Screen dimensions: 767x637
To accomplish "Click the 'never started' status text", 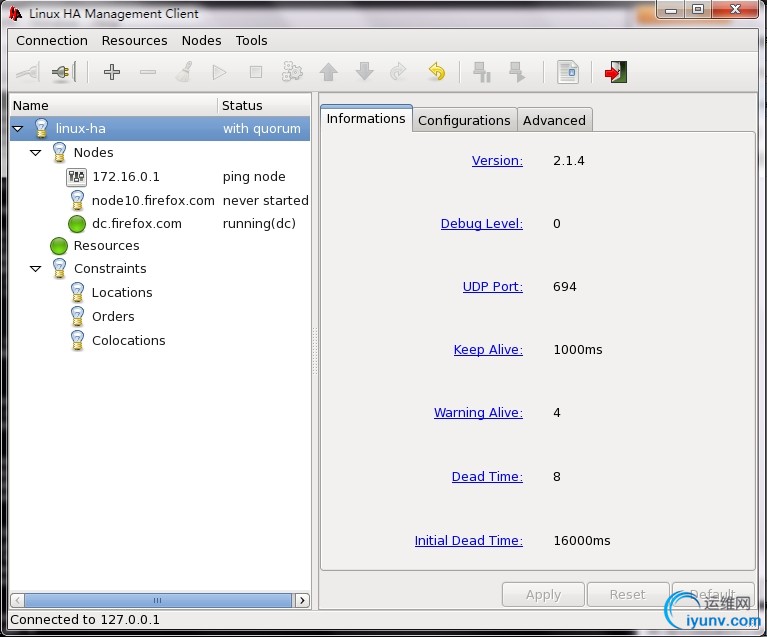I will click(x=266, y=201).
